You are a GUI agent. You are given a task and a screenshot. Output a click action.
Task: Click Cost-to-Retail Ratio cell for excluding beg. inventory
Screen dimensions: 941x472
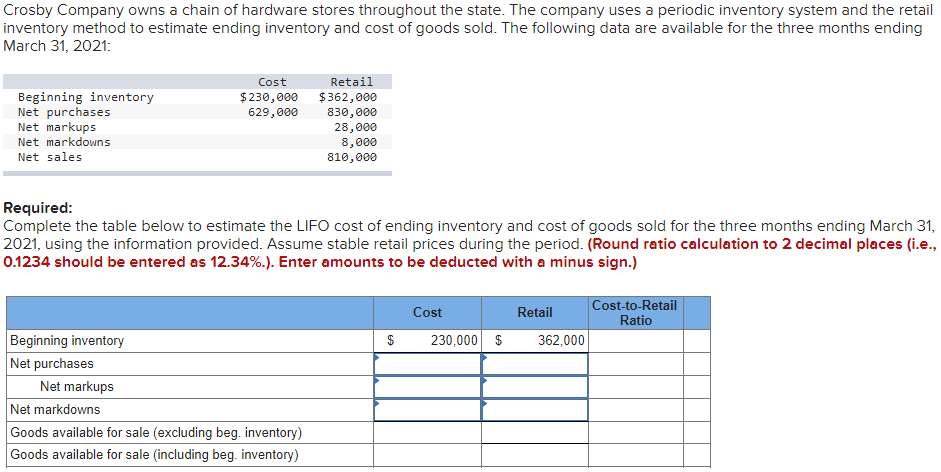636,432
